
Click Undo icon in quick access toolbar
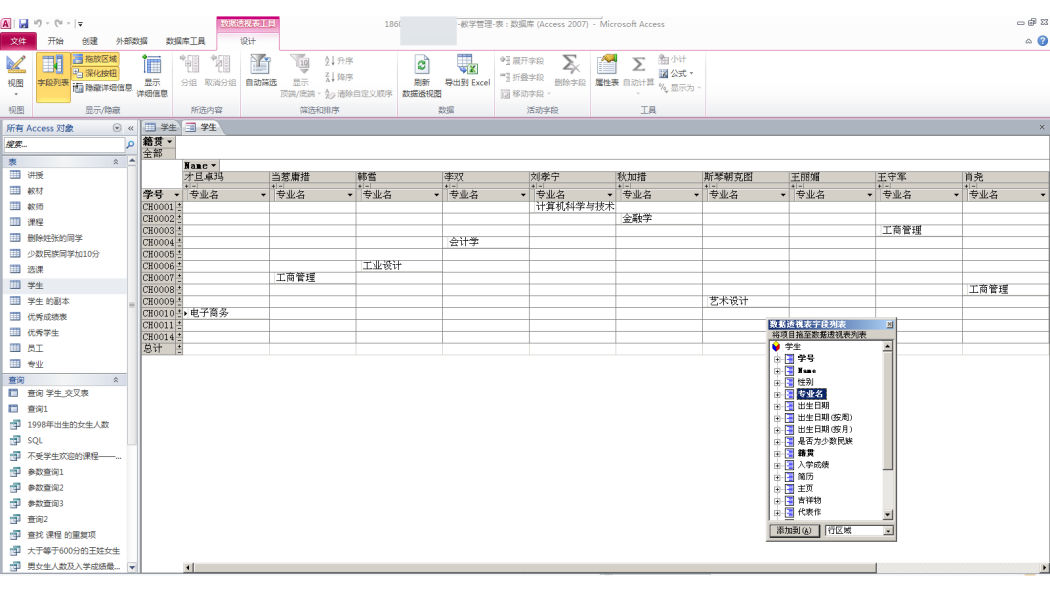[38, 23]
